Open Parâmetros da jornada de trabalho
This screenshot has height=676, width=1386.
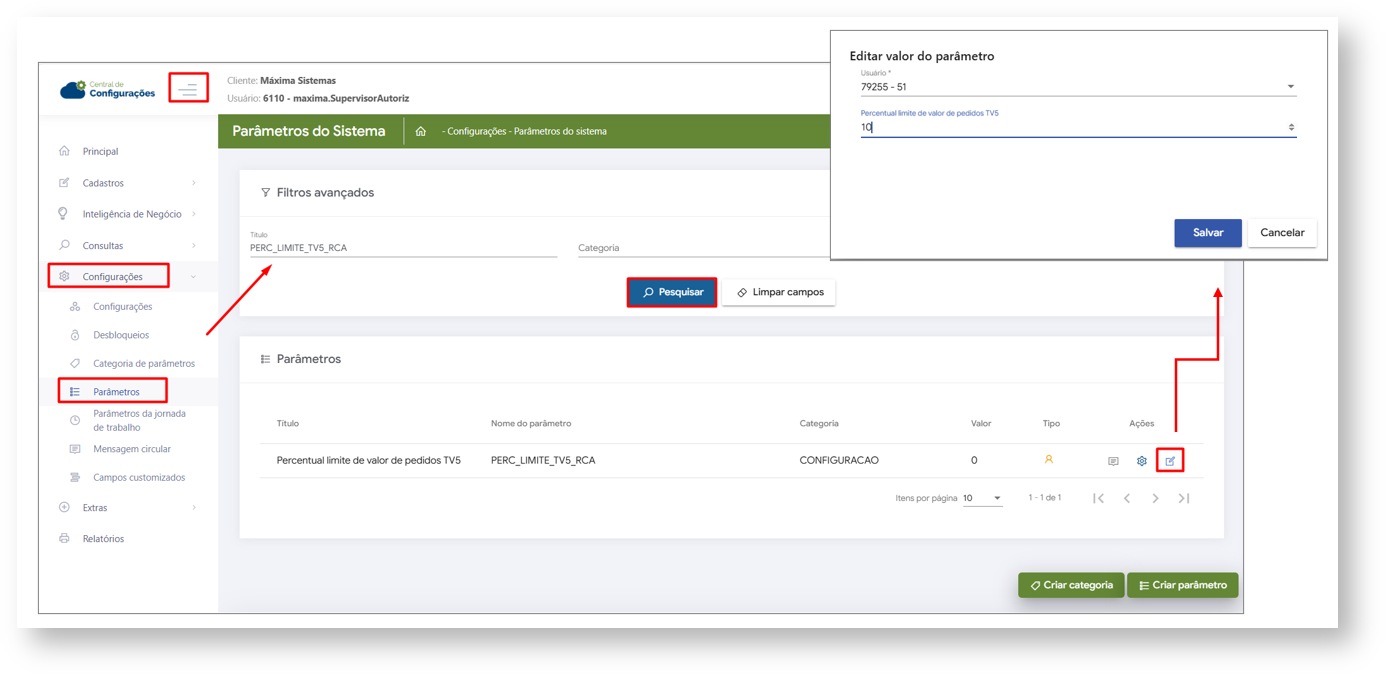click(139, 420)
